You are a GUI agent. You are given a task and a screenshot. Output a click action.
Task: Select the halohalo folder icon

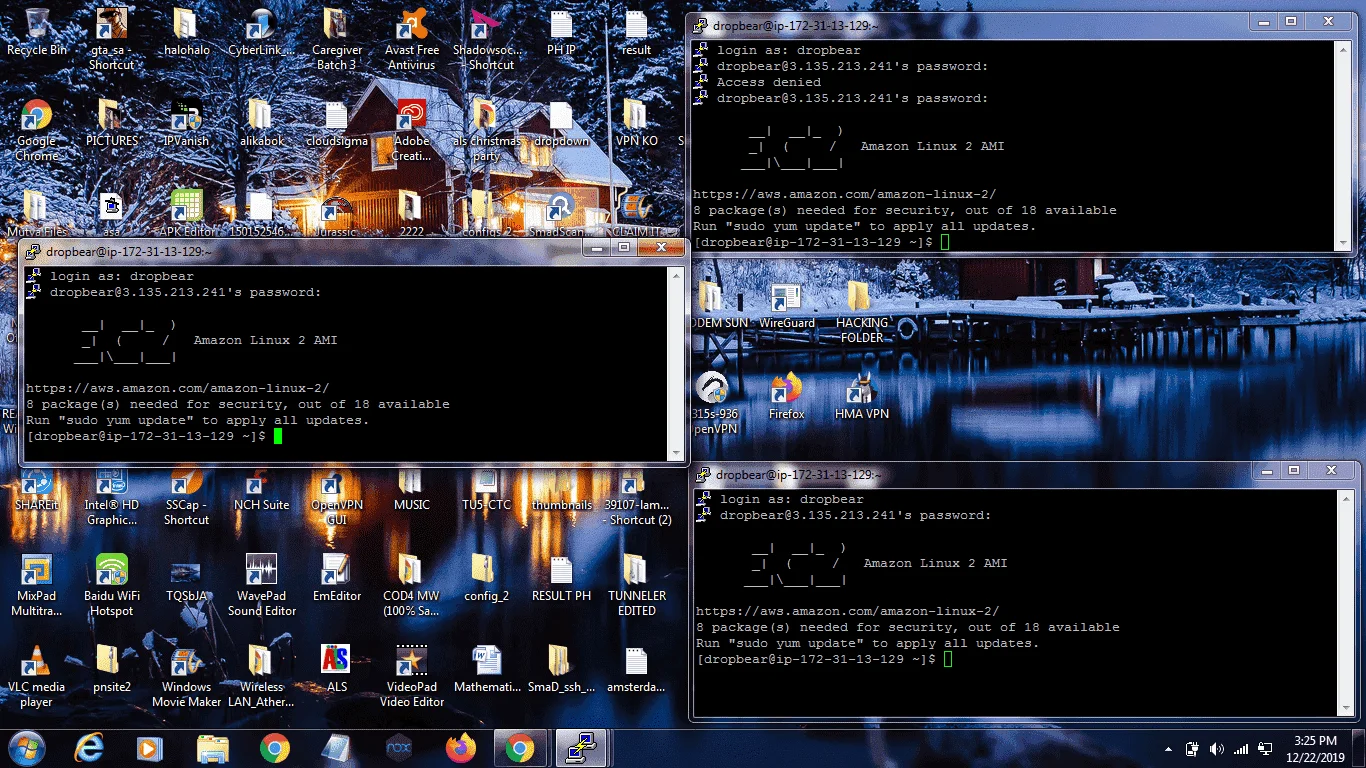pyautogui.click(x=185, y=32)
